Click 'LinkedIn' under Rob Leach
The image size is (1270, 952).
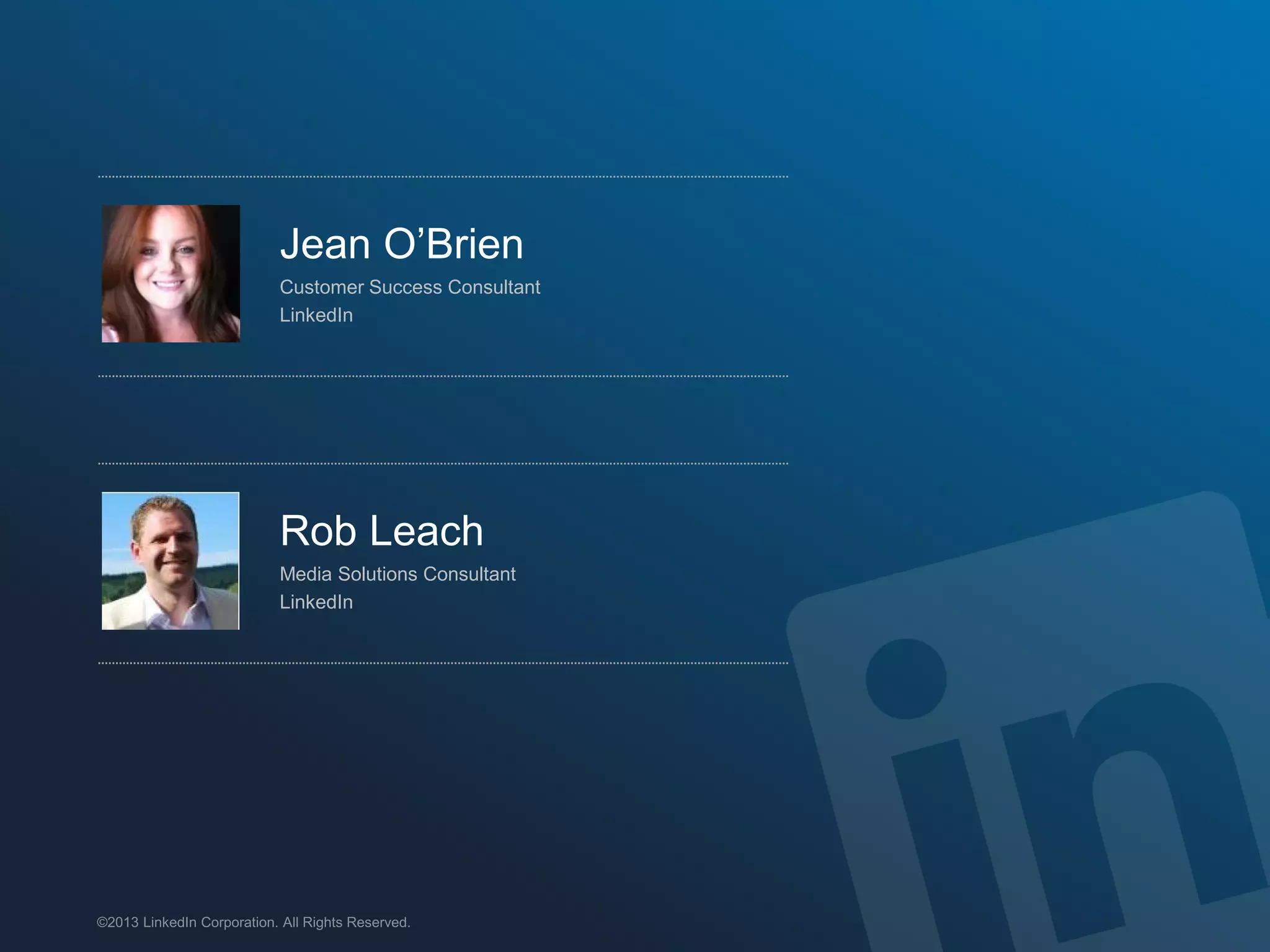[x=316, y=602]
